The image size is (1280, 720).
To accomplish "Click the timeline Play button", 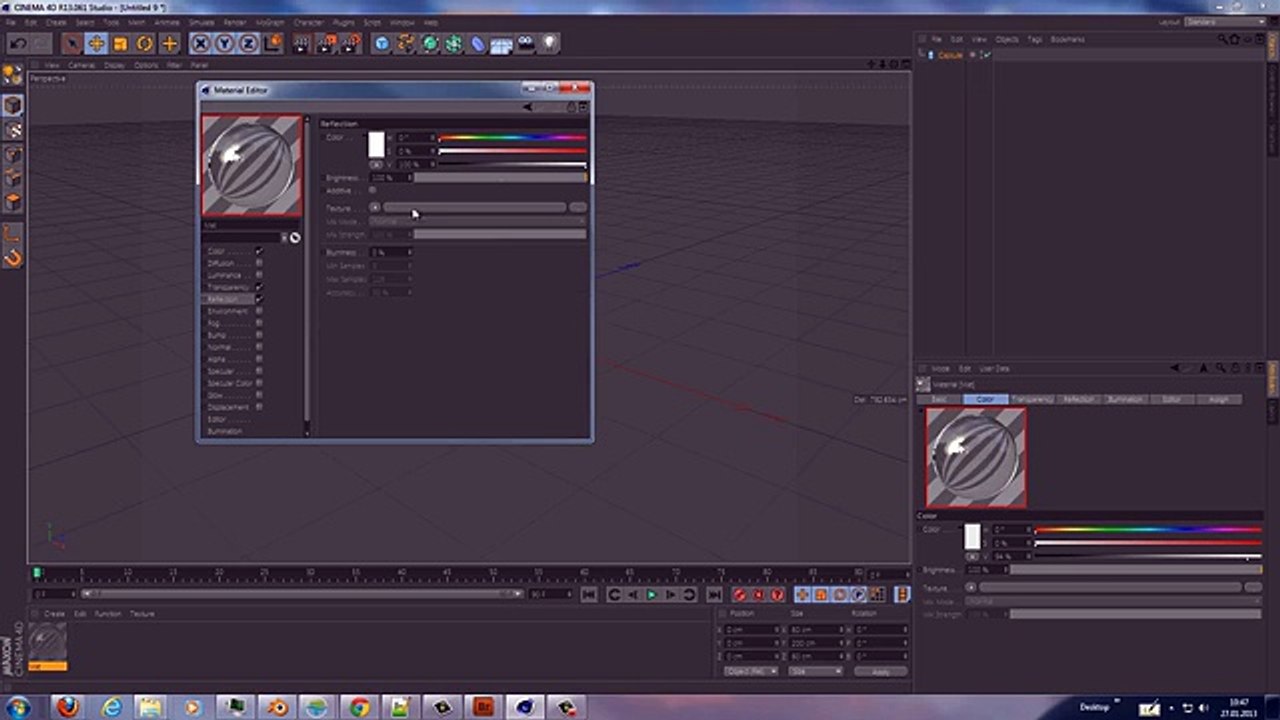I will click(652, 594).
